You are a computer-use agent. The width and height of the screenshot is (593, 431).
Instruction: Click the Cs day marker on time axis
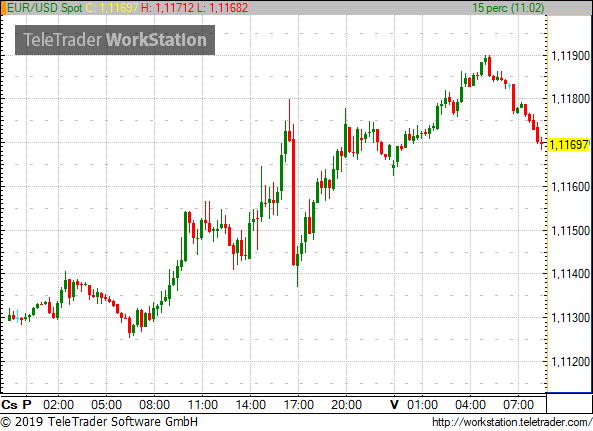[x=9, y=405]
